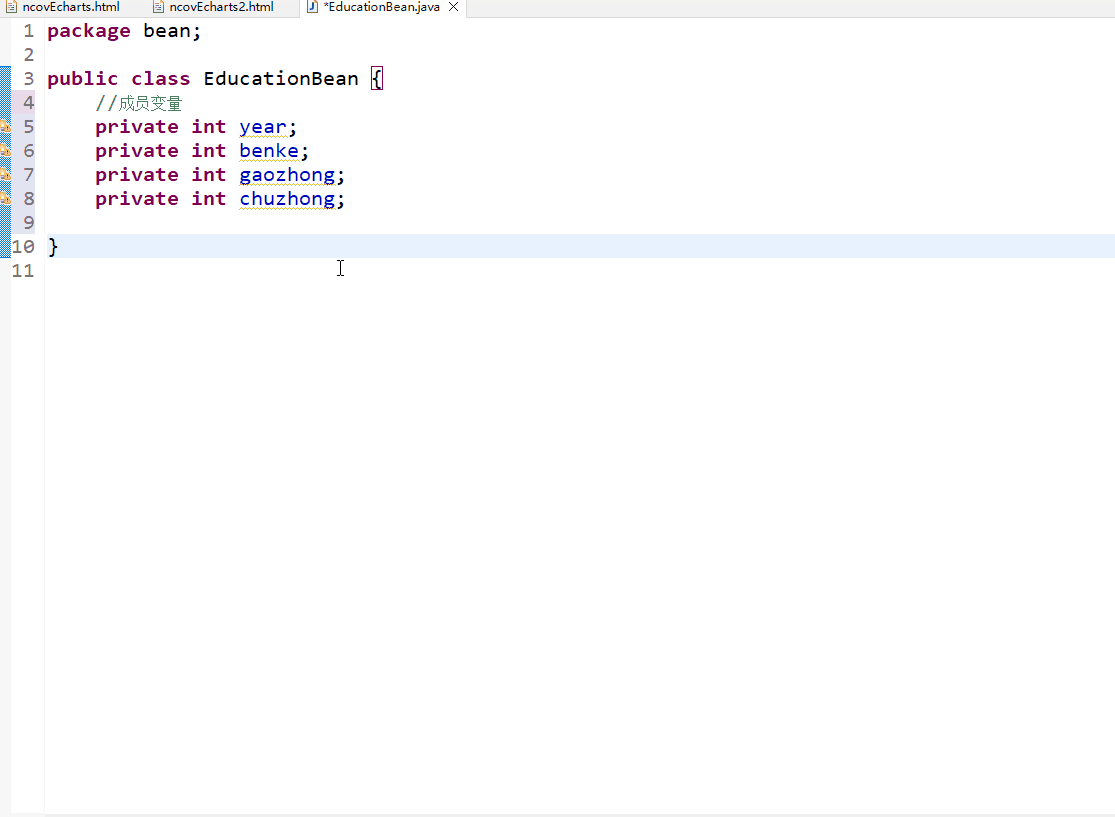This screenshot has height=817, width=1115.
Task: Click the Java file icon on EducationBean.java tab
Action: pos(311,7)
